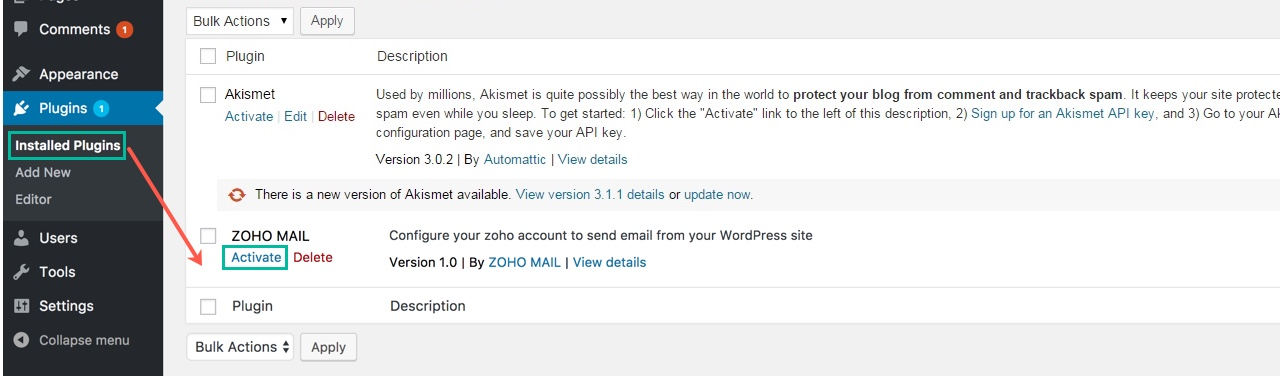Tick the ZOHO MAIL plugin checkbox
The image size is (1280, 376).
coord(208,236)
